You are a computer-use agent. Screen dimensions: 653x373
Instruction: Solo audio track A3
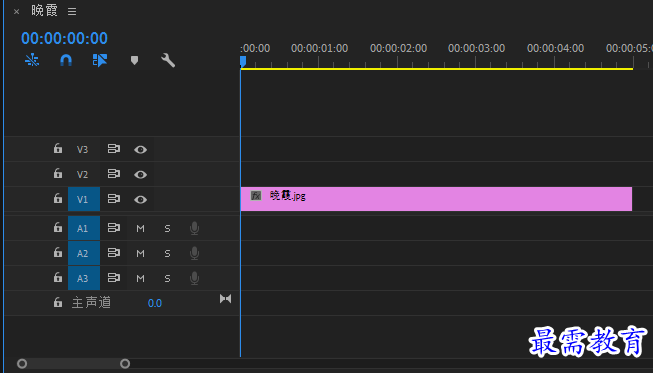(x=167, y=278)
